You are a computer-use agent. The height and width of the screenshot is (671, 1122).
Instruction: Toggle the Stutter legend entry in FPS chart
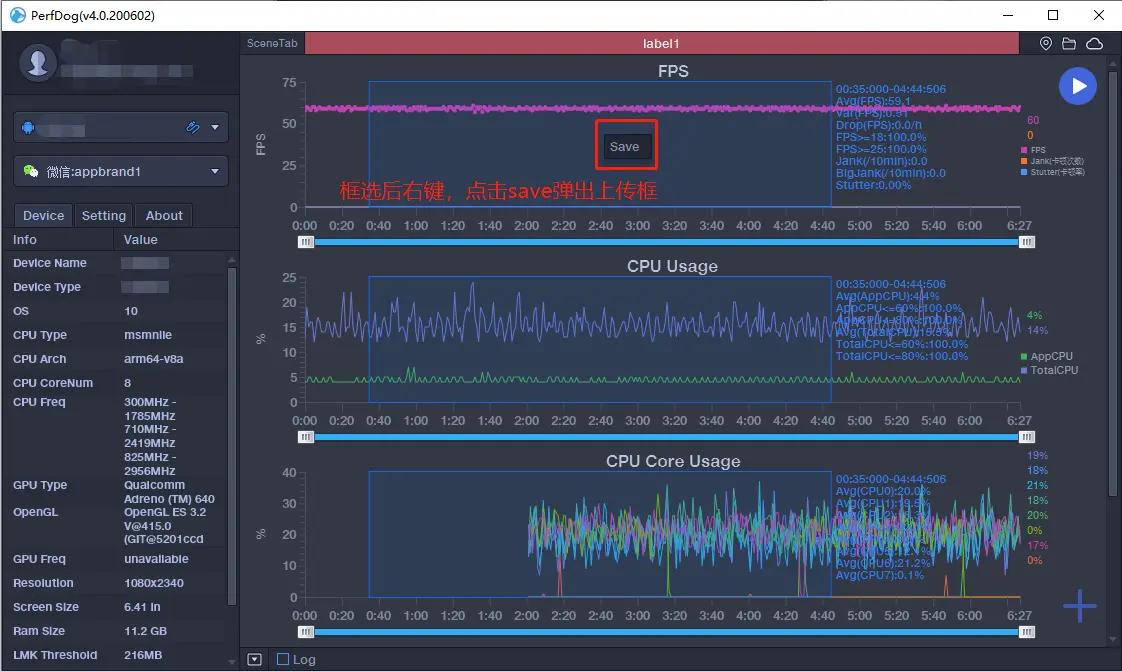(x=1053, y=172)
